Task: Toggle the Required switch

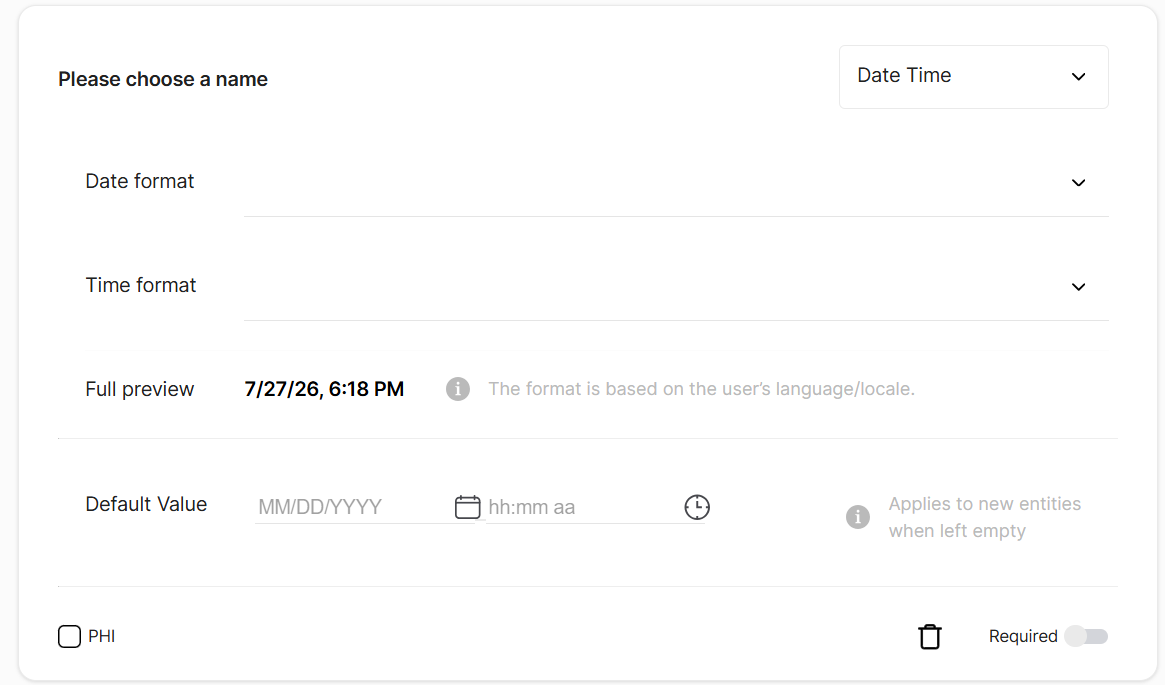Action: point(1086,636)
